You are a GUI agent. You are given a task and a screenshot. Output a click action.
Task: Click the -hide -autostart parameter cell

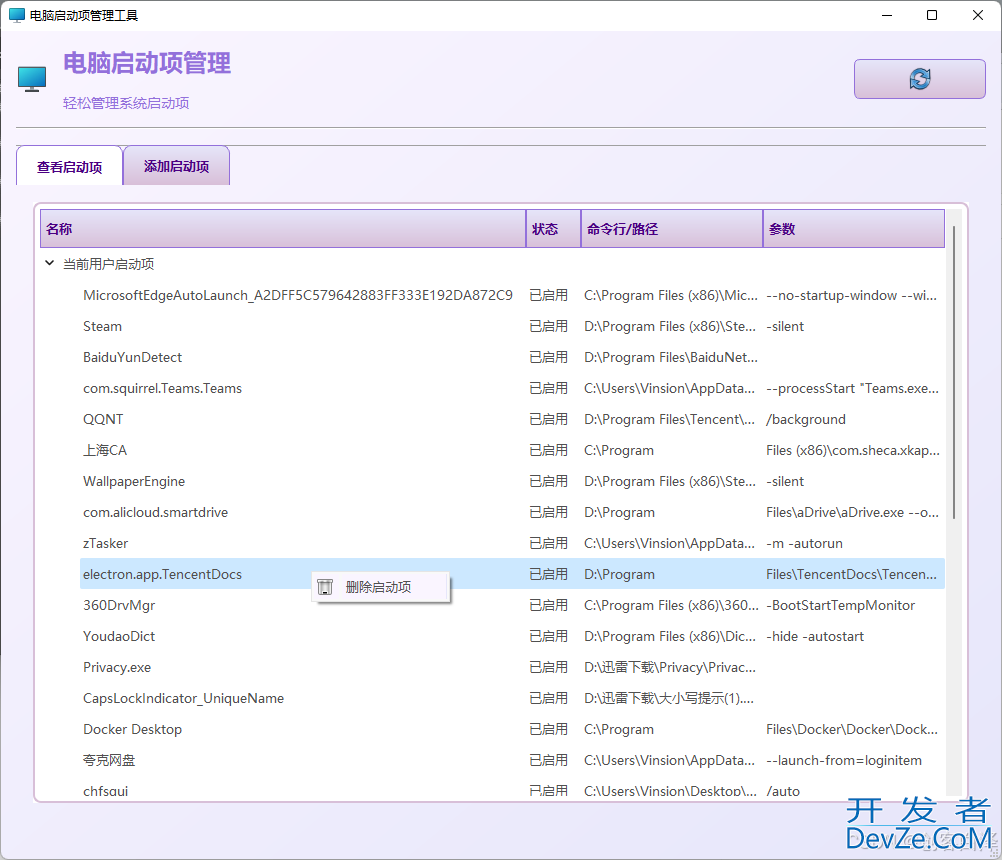(x=815, y=636)
